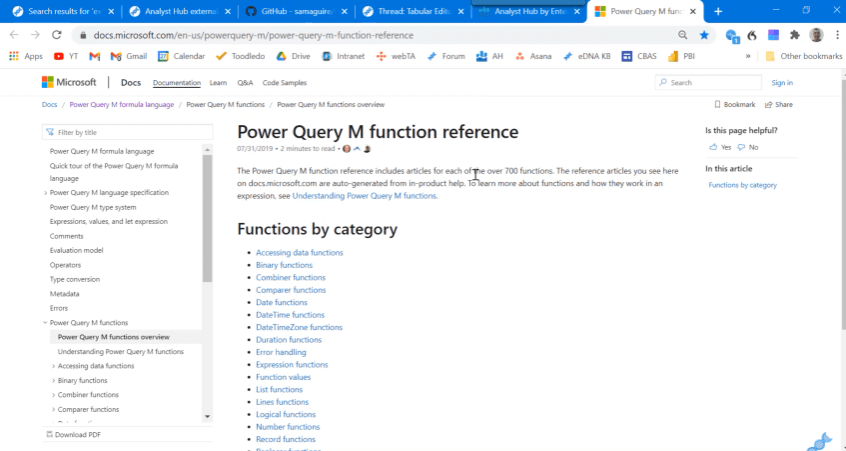Open the CBAS bookmark
Screen dimensions: 846x451
(639, 56)
